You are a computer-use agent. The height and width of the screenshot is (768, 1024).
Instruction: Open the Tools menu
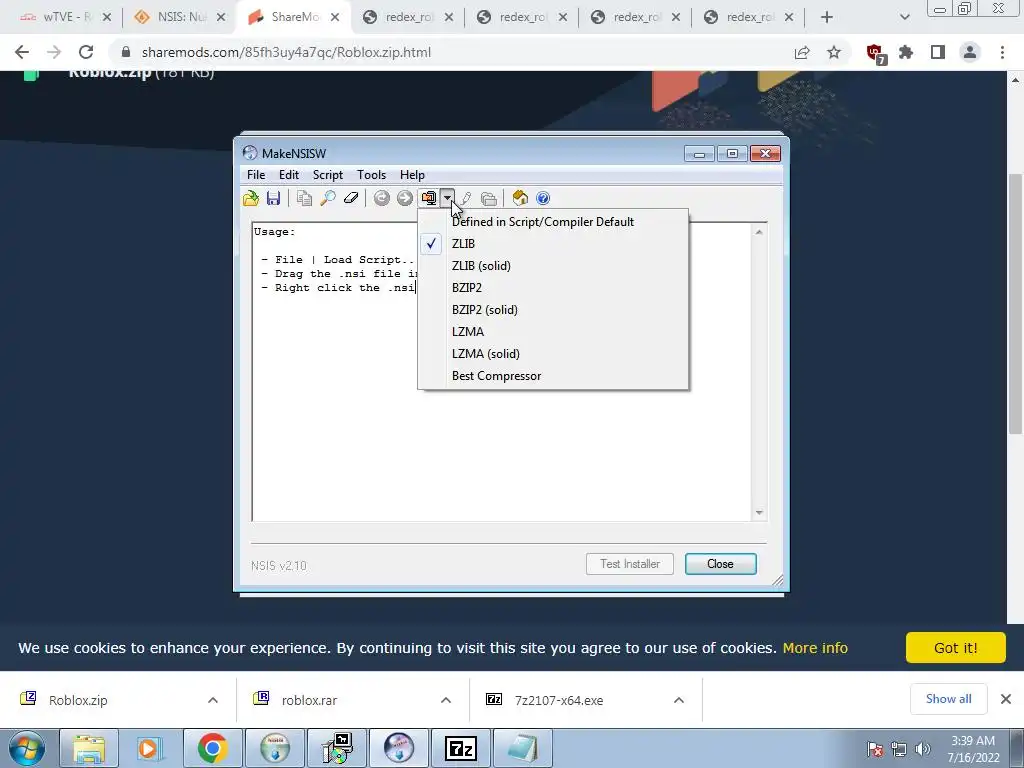point(372,175)
